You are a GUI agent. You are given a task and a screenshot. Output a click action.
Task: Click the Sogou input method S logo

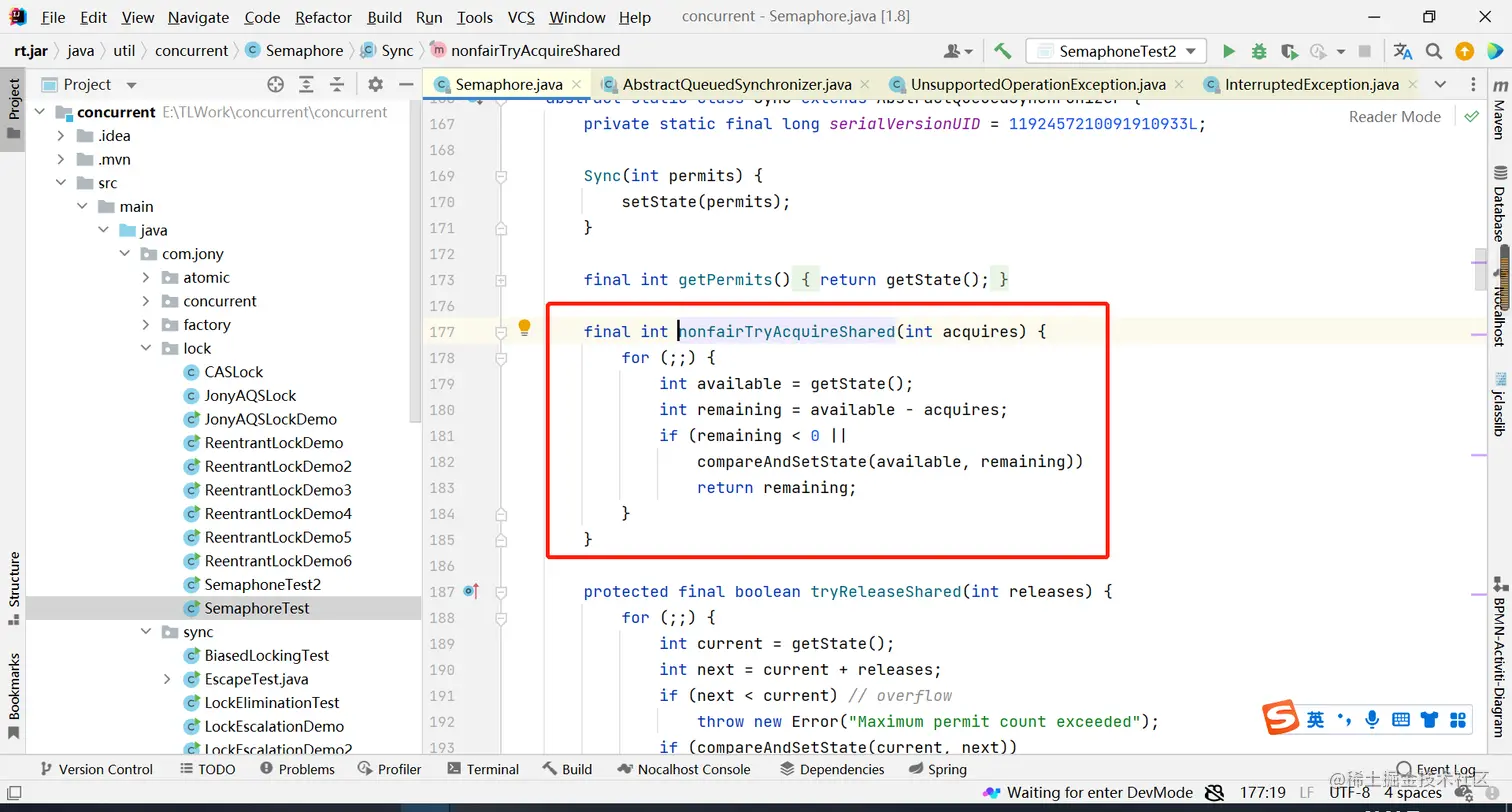1280,719
